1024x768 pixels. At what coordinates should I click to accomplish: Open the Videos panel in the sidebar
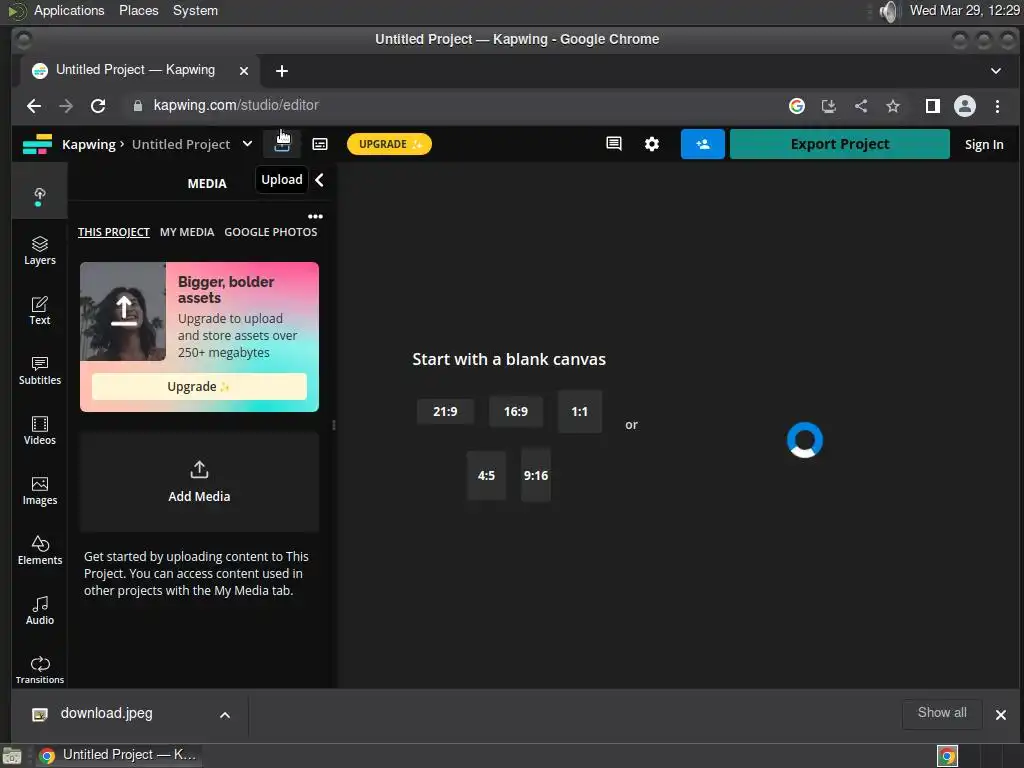[x=40, y=431]
